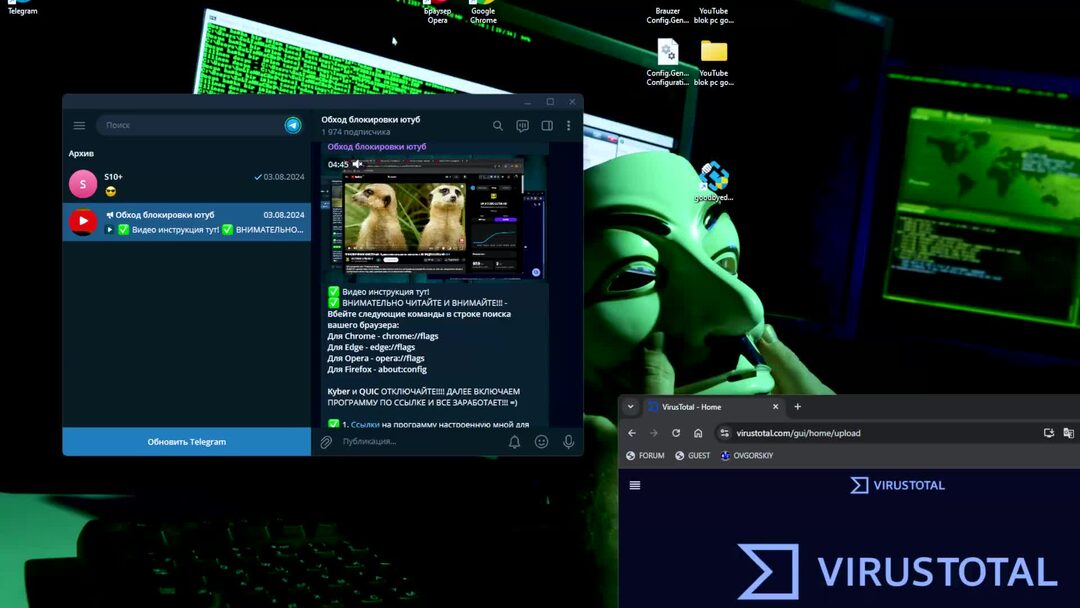Click the attach file paperclip icon
The image size is (1080, 608).
(326, 441)
